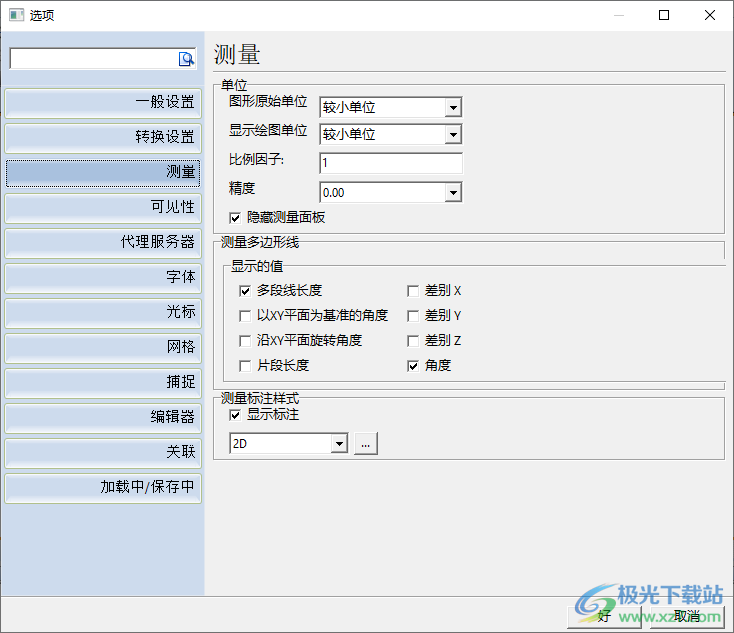Image resolution: width=734 pixels, height=633 pixels.
Task: Enable 沿XY平面旋转角度 checkbox
Action: 245,341
